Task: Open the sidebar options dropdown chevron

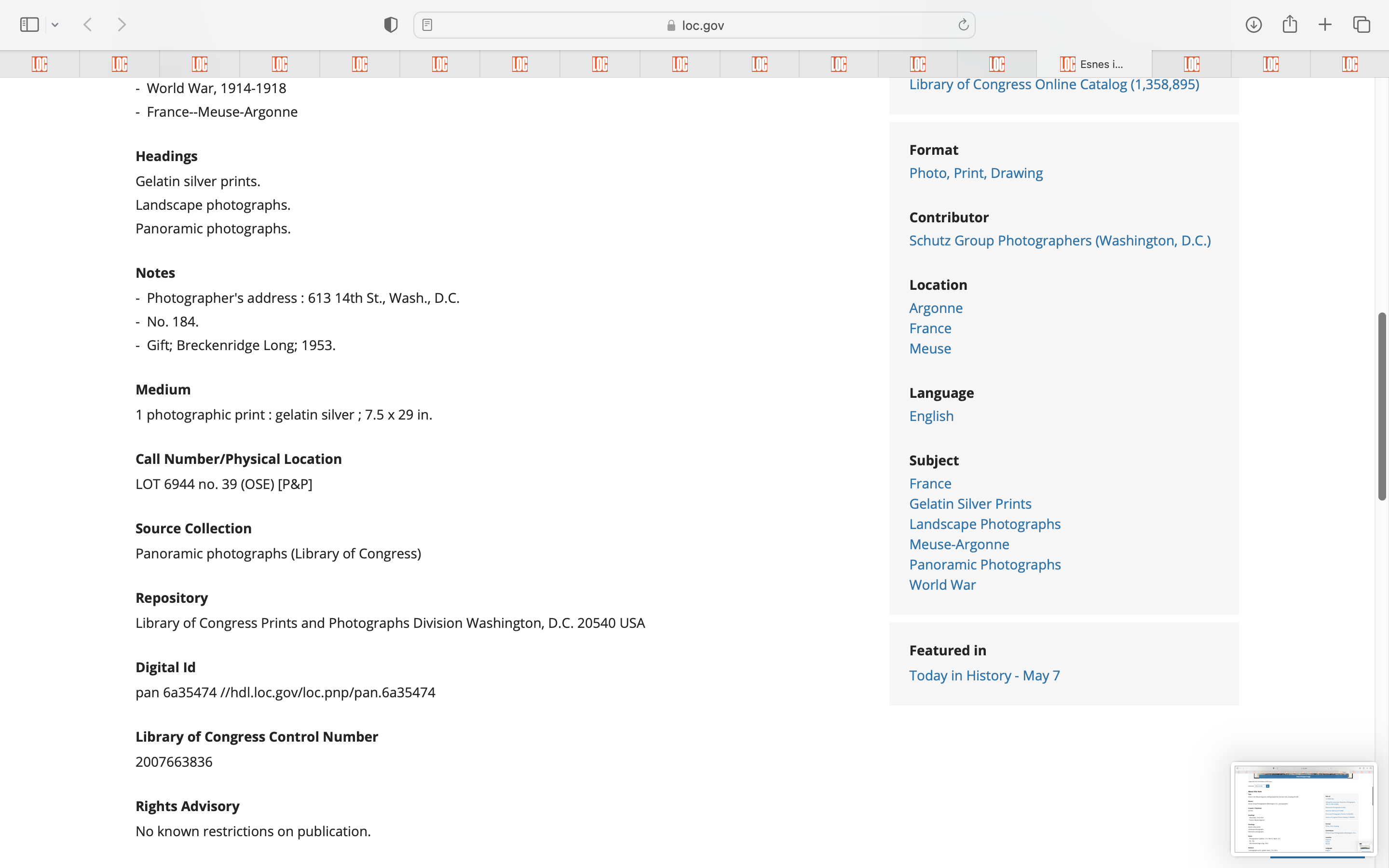Action: [x=55, y=25]
